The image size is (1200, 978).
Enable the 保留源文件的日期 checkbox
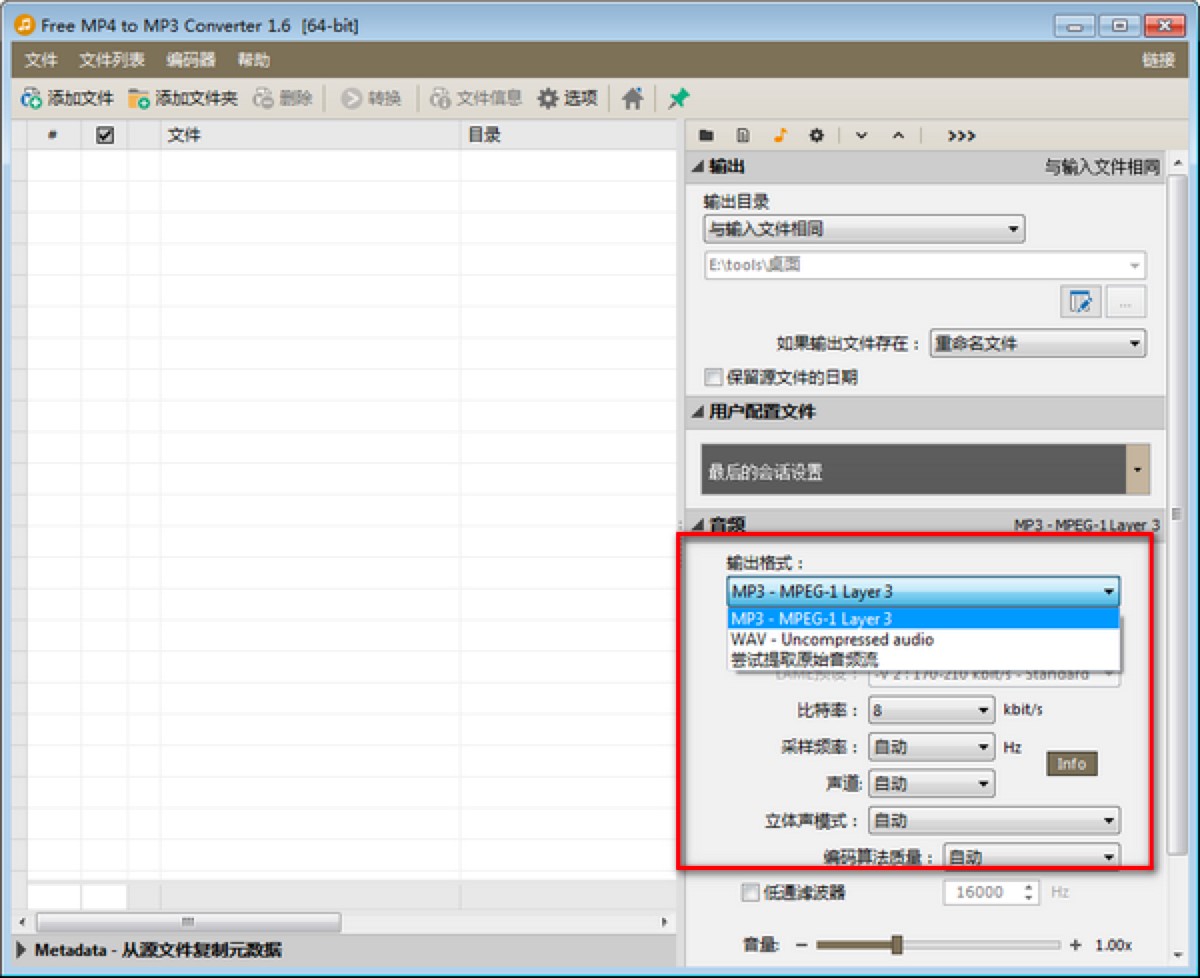pos(713,377)
